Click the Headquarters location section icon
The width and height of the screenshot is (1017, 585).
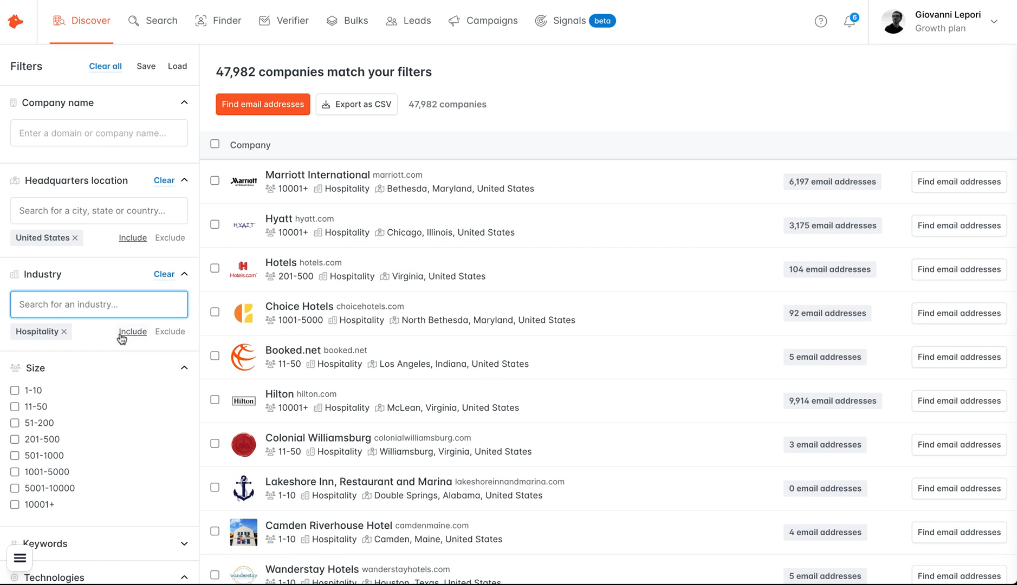tap(15, 180)
